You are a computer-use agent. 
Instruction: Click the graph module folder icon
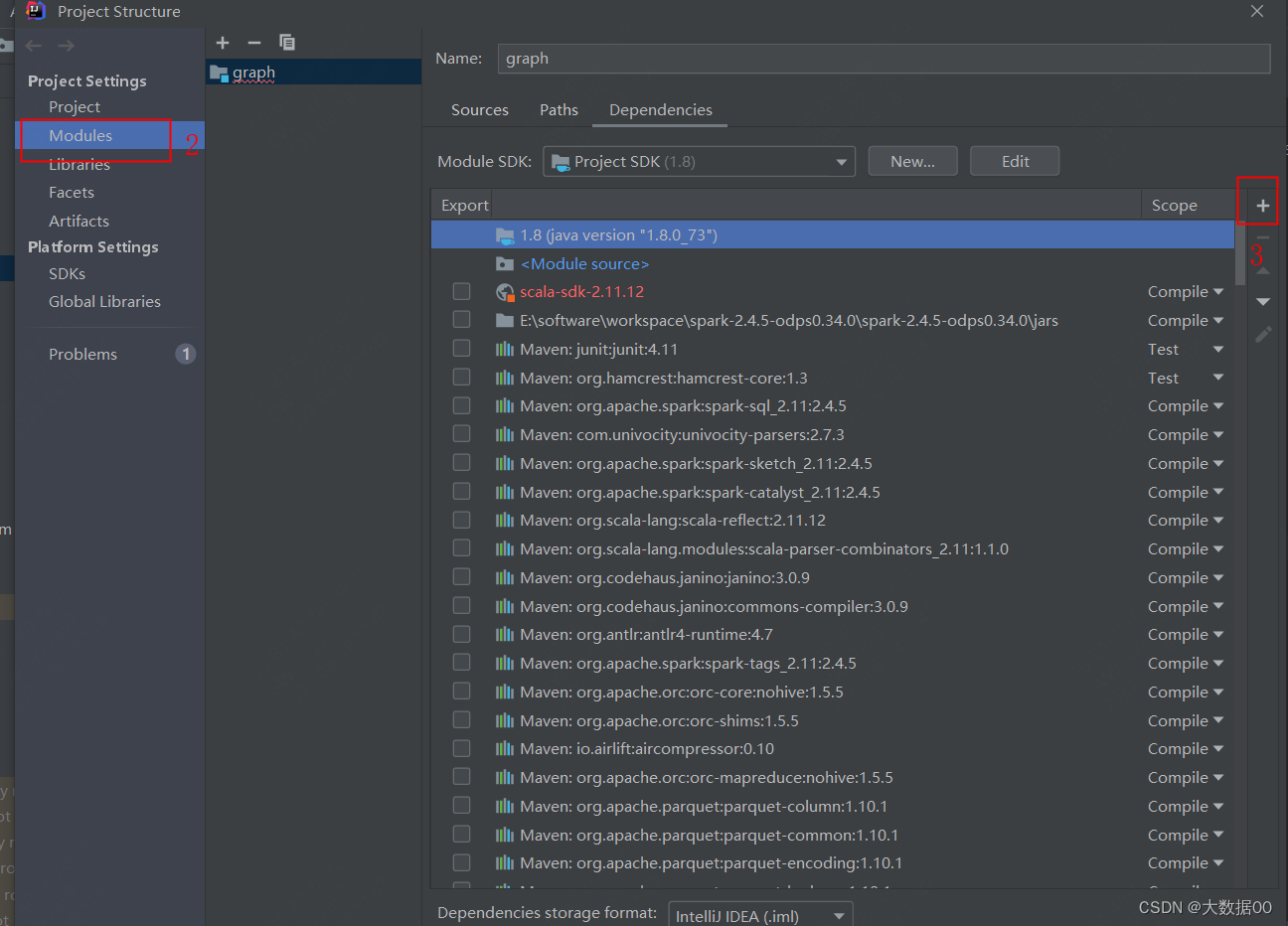tap(219, 73)
